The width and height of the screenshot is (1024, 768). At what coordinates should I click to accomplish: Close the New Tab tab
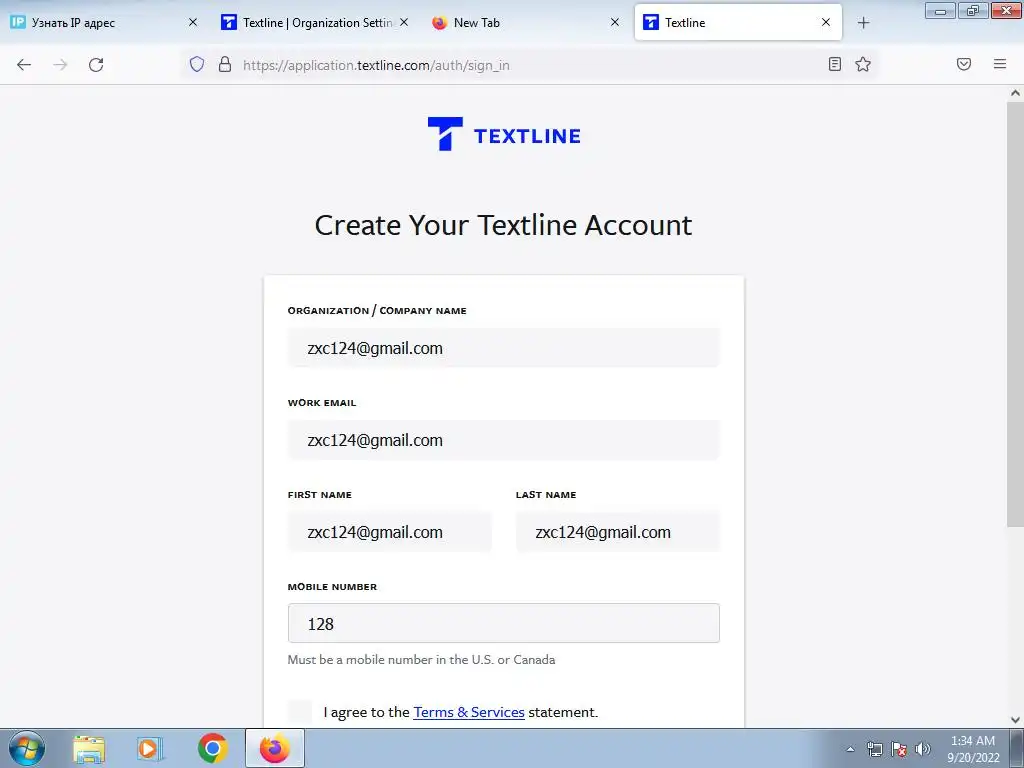[615, 22]
